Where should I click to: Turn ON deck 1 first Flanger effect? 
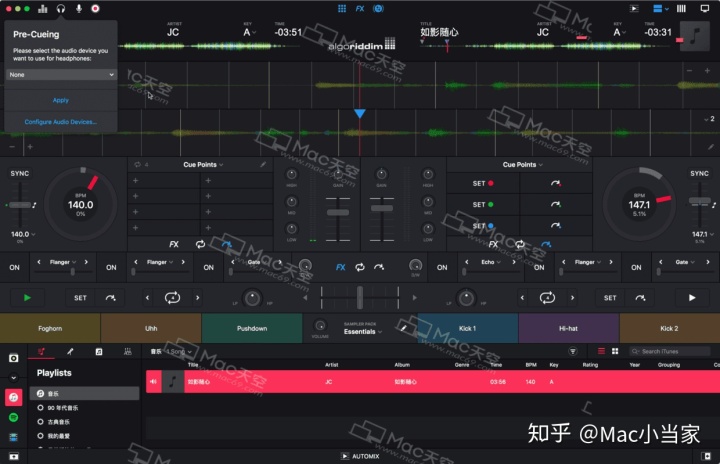coord(14,267)
